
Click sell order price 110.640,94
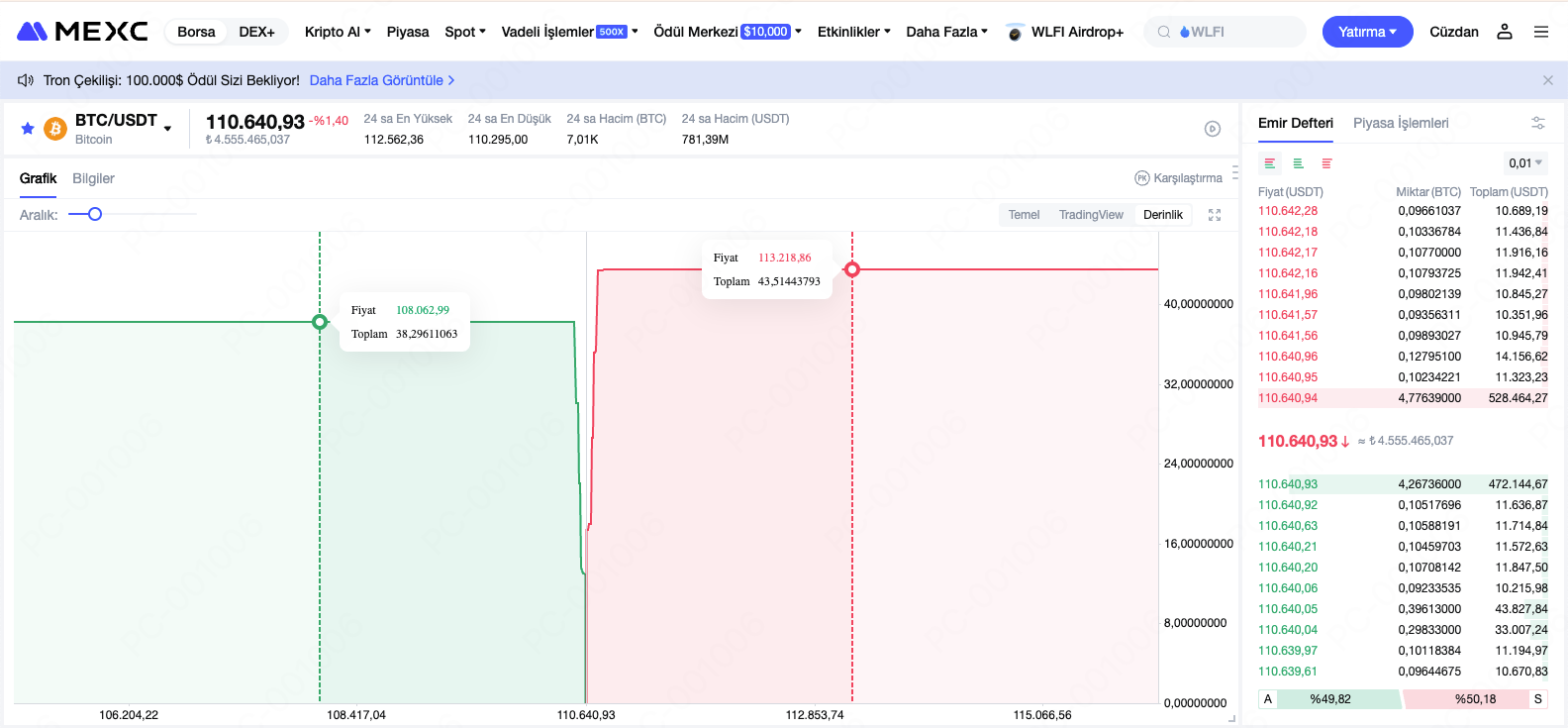(1288, 398)
